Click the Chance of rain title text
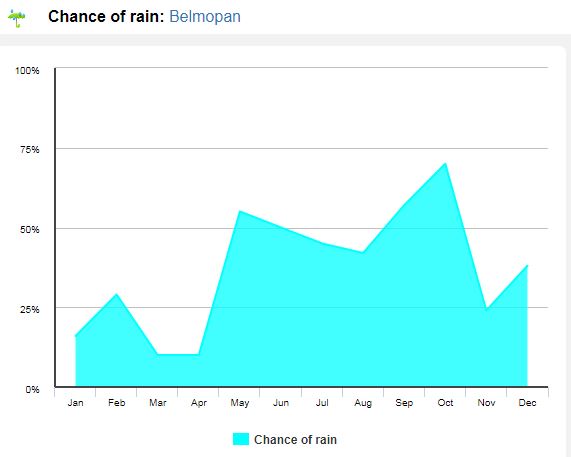 click(x=106, y=16)
